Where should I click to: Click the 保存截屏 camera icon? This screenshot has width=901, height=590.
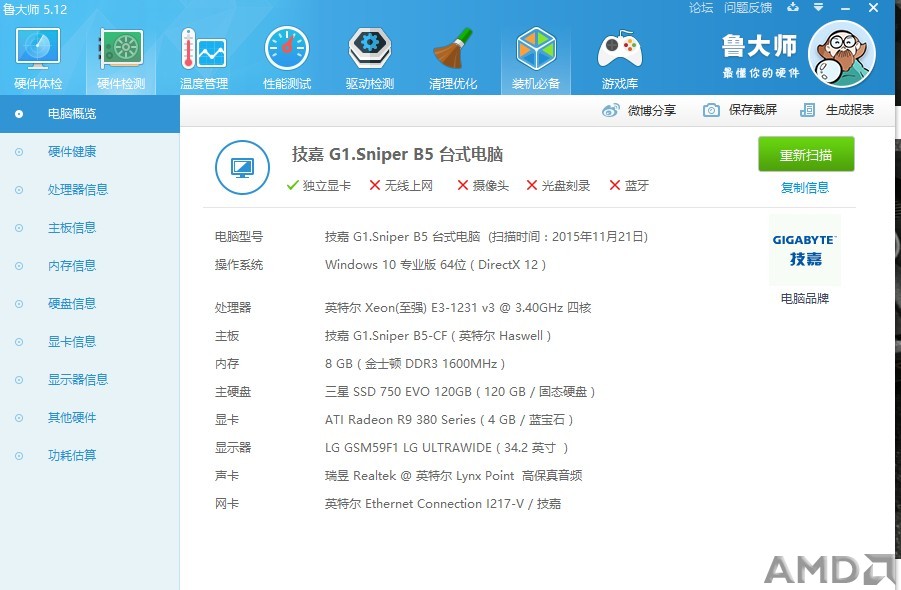point(711,110)
